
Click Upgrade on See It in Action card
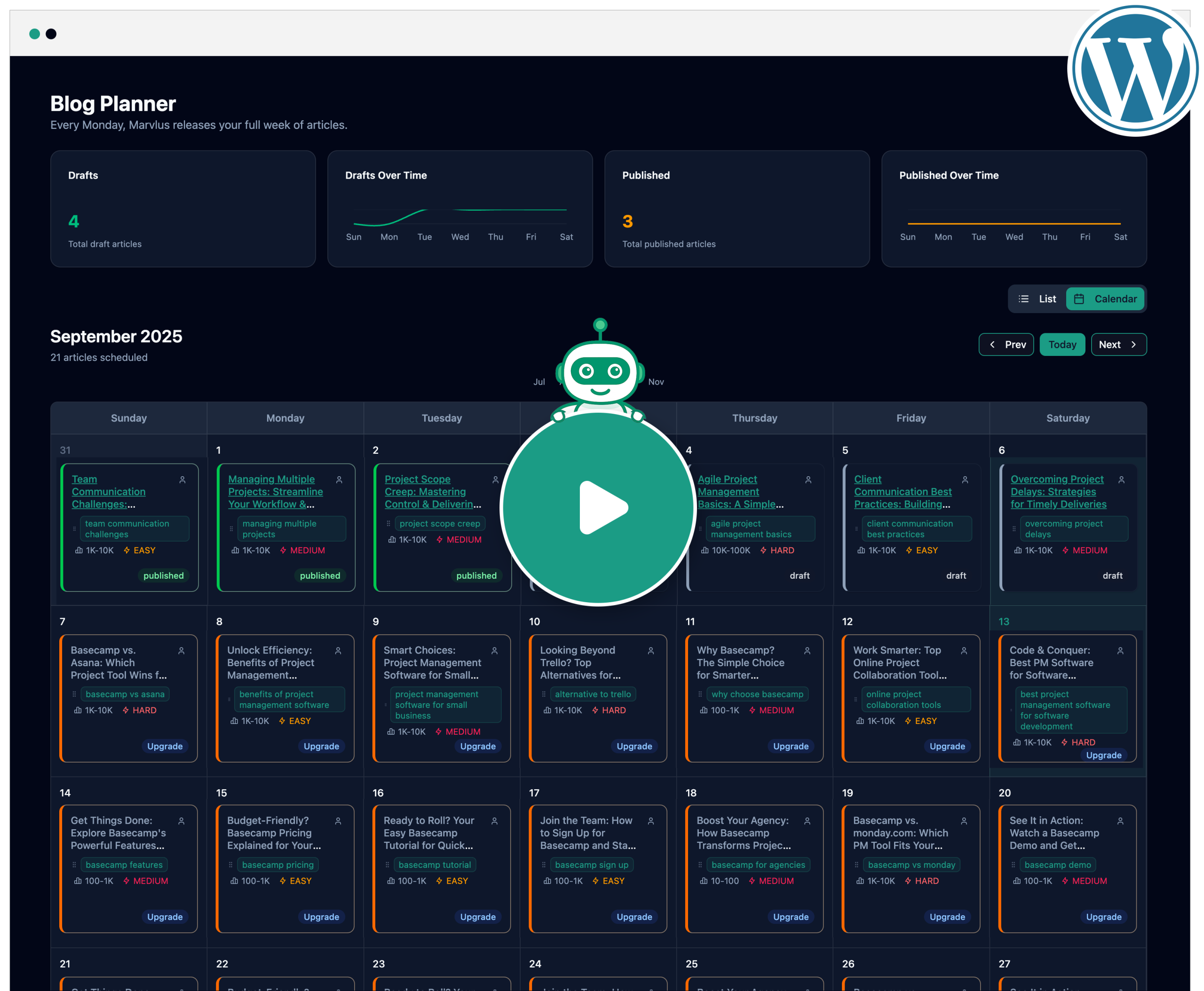pos(1103,917)
